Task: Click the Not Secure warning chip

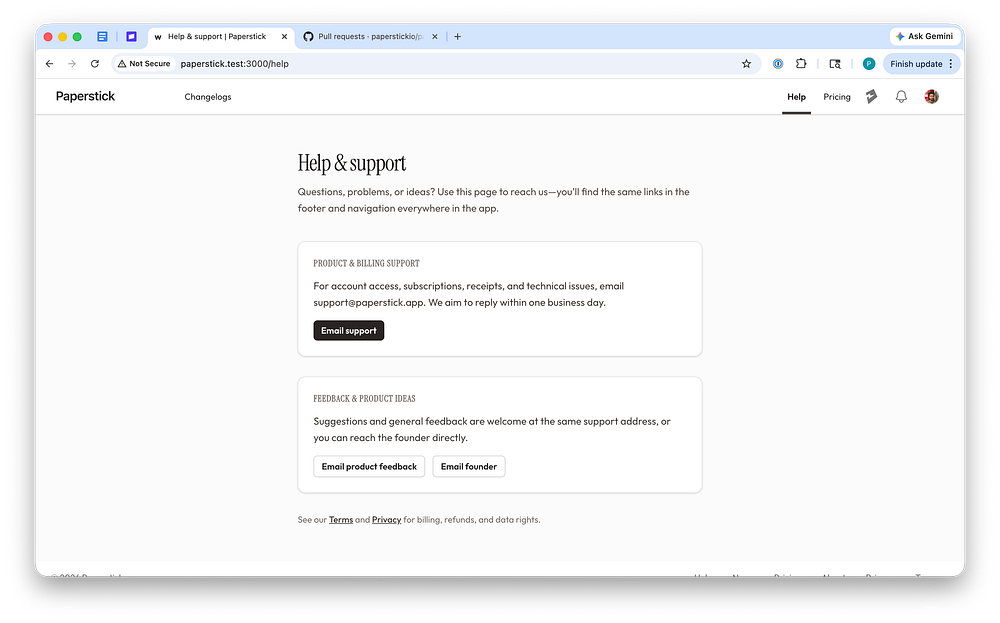Action: pos(144,64)
